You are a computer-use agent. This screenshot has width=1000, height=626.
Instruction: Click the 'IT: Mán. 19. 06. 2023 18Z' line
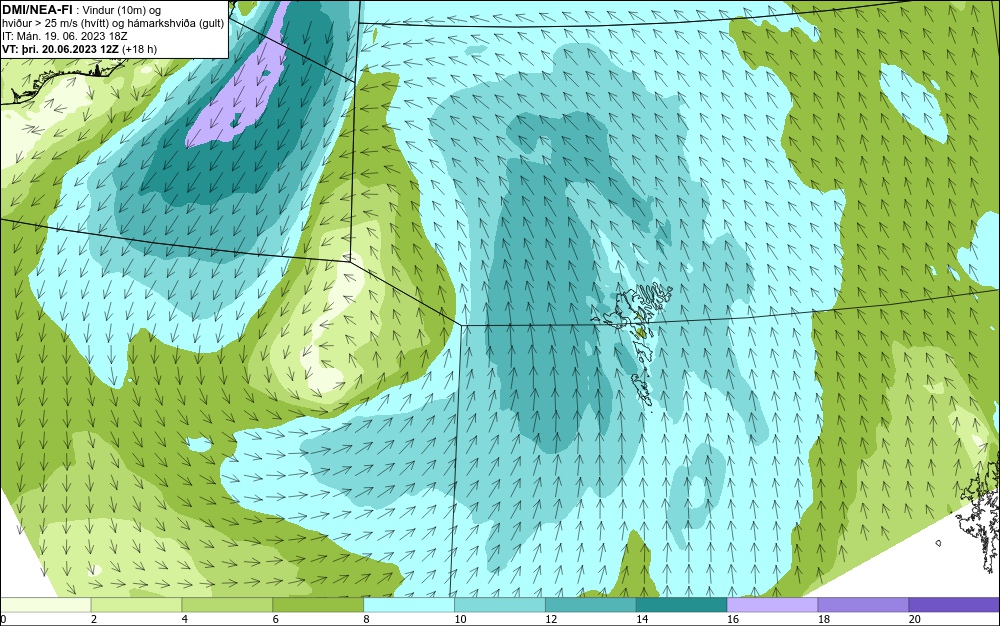pos(64,36)
